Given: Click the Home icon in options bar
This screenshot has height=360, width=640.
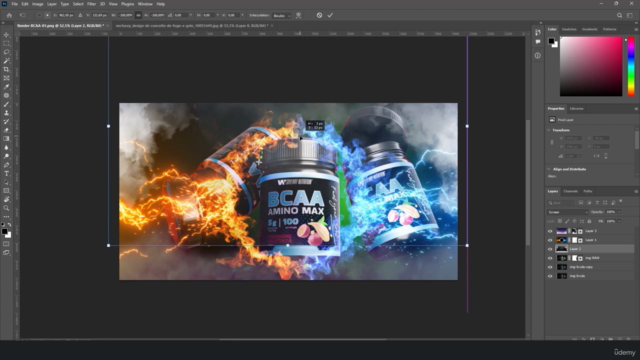Looking at the screenshot, I should 9,16.
